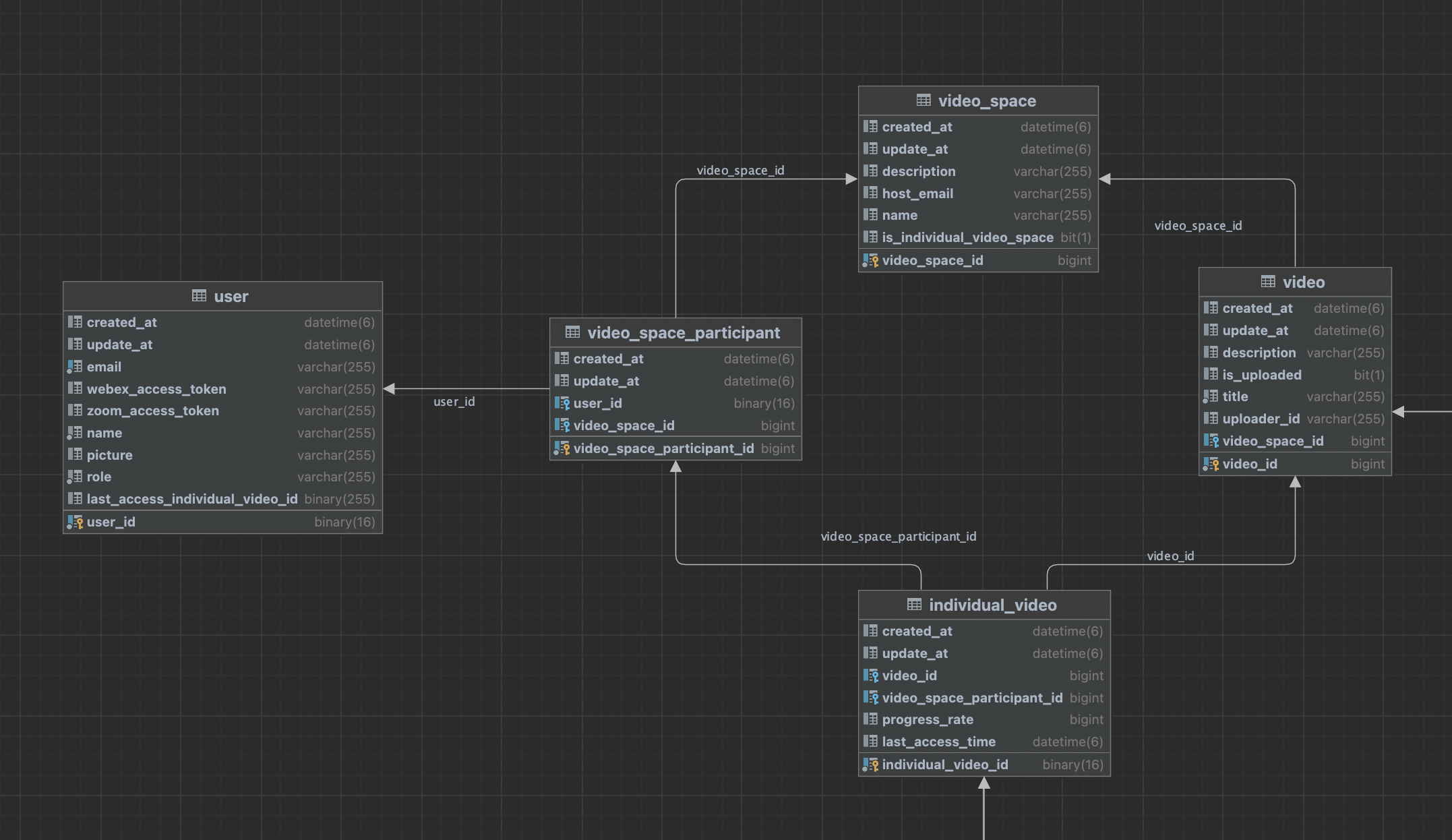Click the key icon of video_space_participant_id primary key row
The height and width of the screenshot is (840, 1452).
(562, 448)
